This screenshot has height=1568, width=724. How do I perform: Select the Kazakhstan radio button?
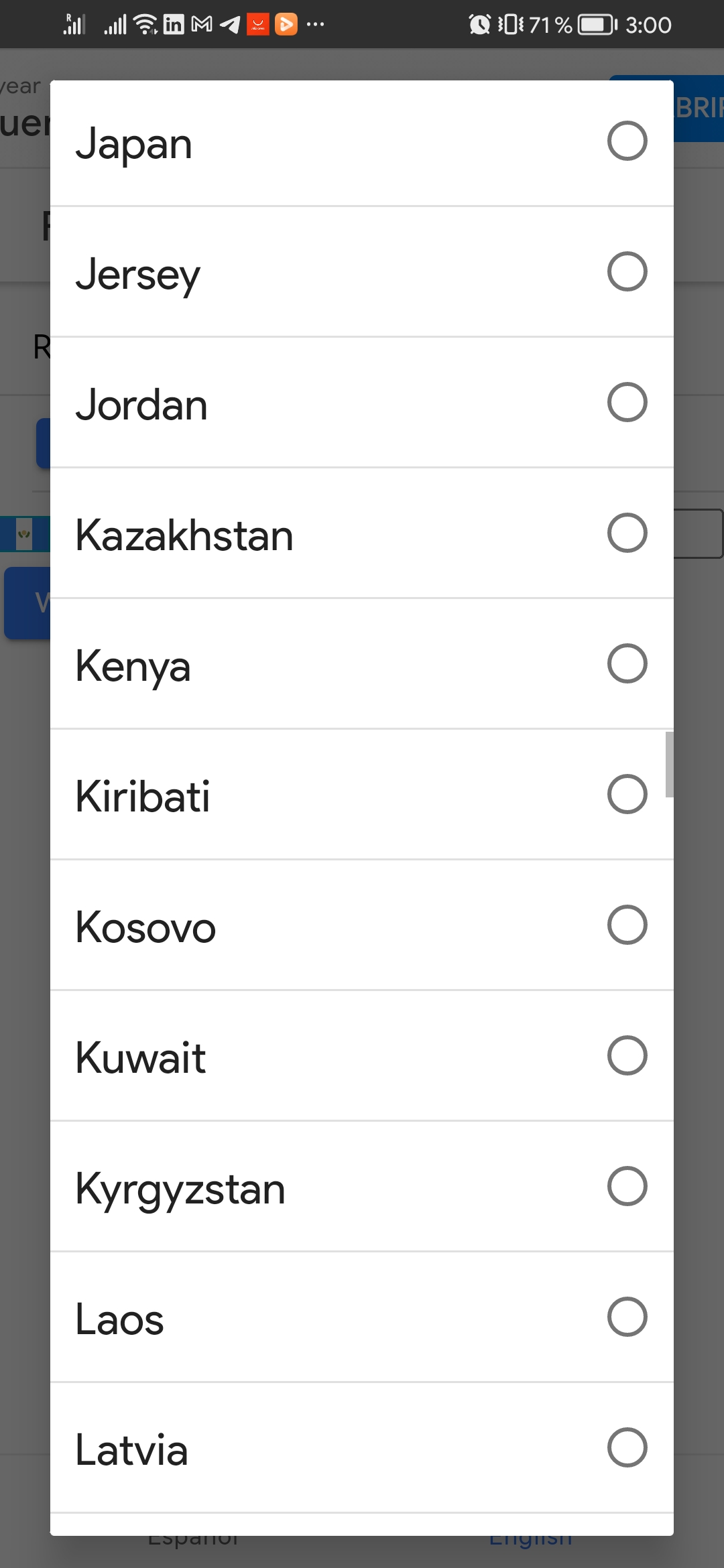coord(627,533)
